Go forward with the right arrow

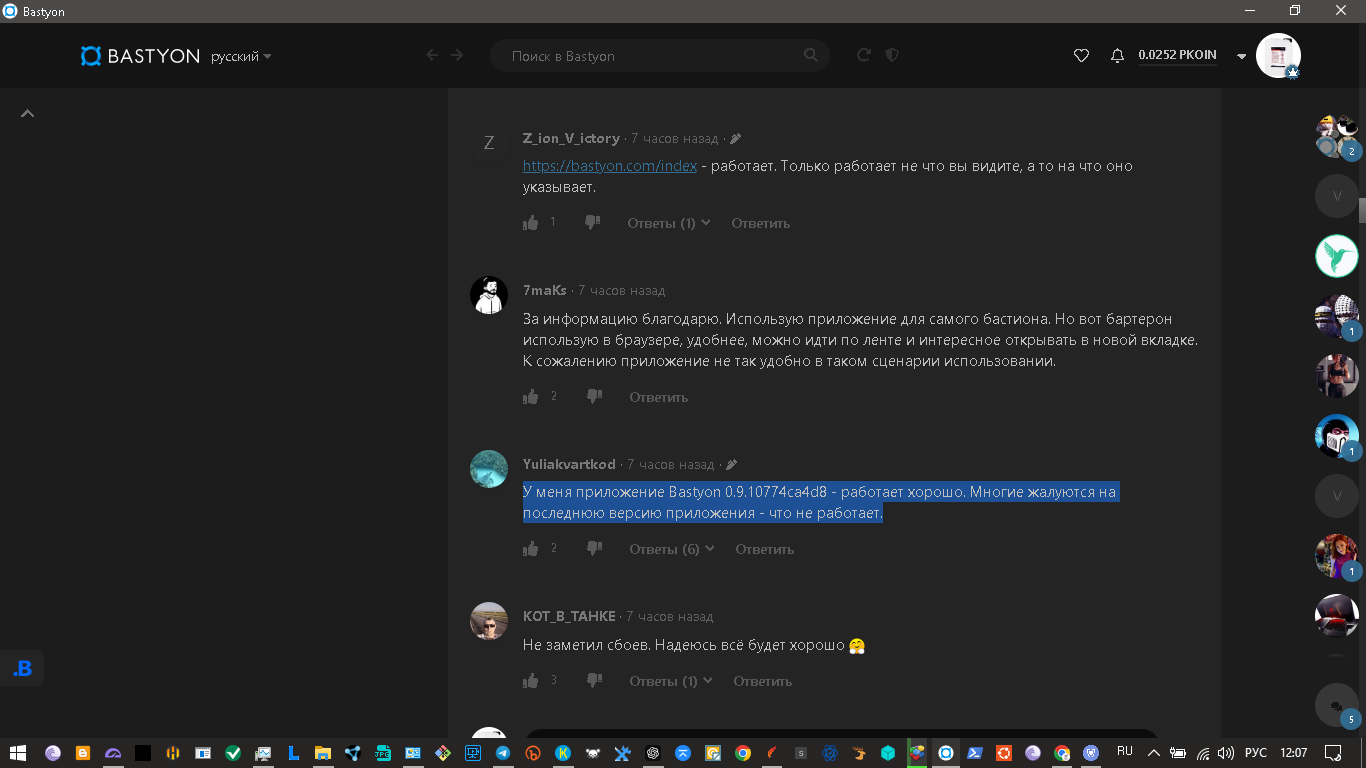457,55
